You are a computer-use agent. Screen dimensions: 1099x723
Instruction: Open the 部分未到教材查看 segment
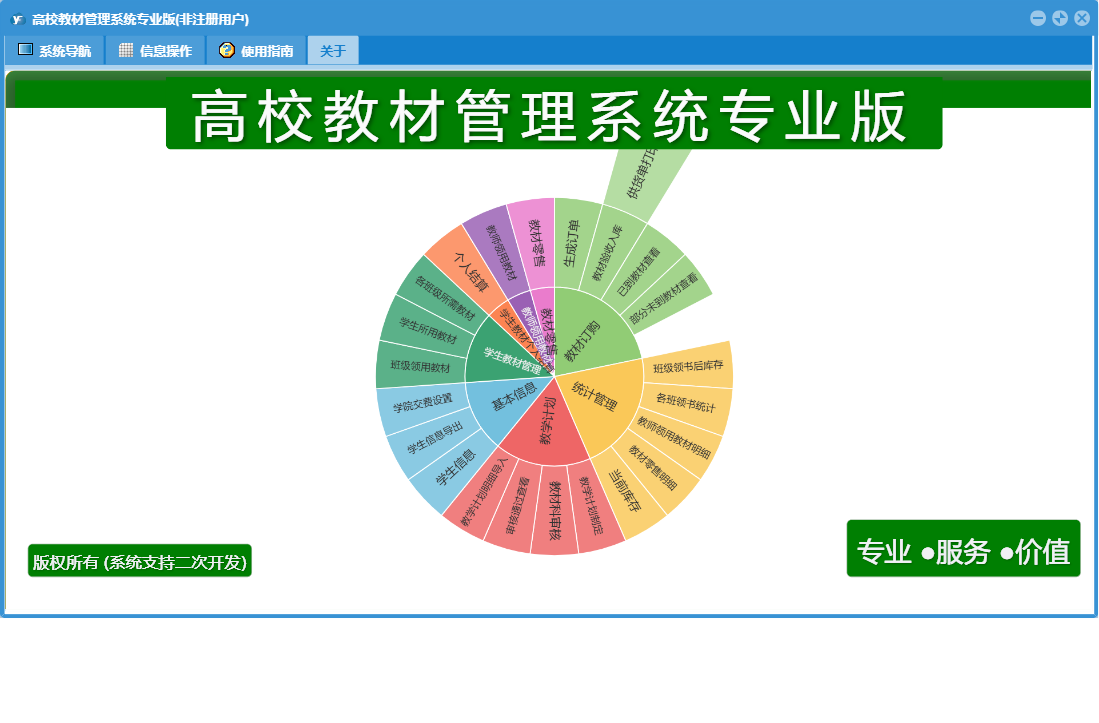point(664,298)
